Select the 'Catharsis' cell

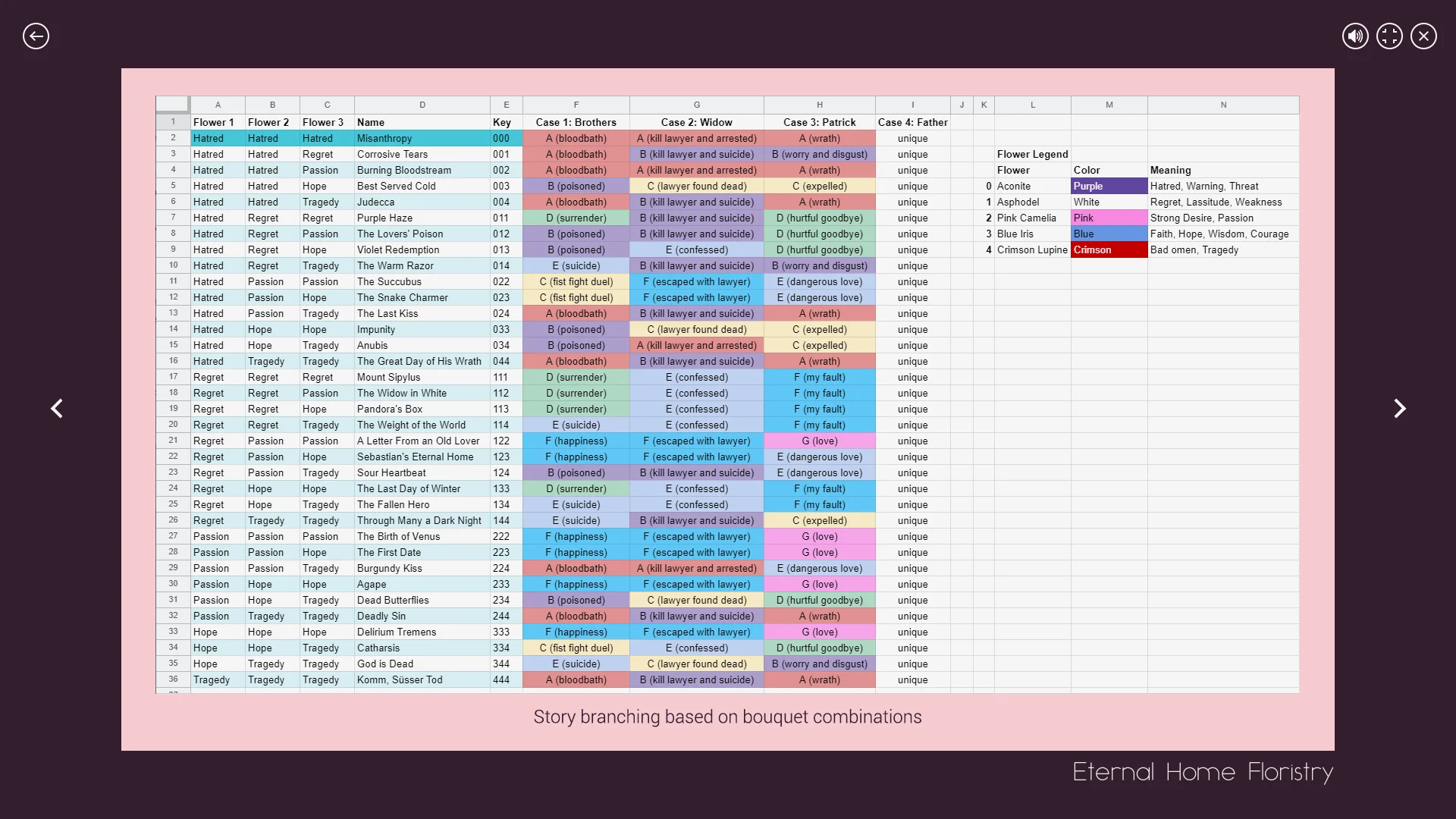coord(422,648)
